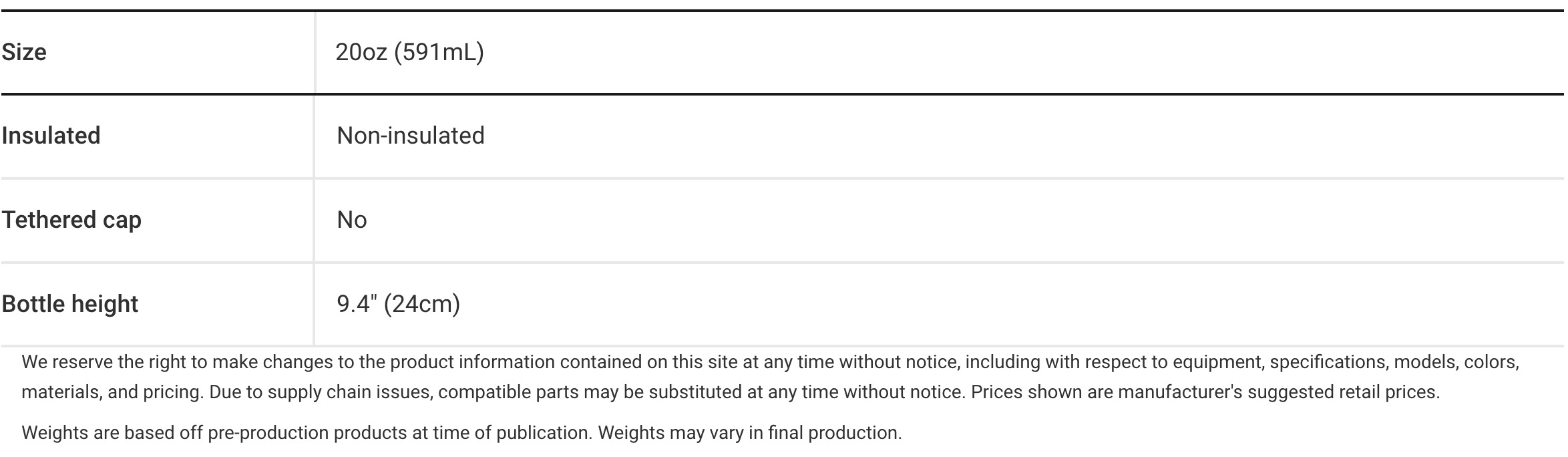Screen dimensions: 1568x457
Task: Click the word "pricing" in the disclaimer
Action: (x=173, y=392)
